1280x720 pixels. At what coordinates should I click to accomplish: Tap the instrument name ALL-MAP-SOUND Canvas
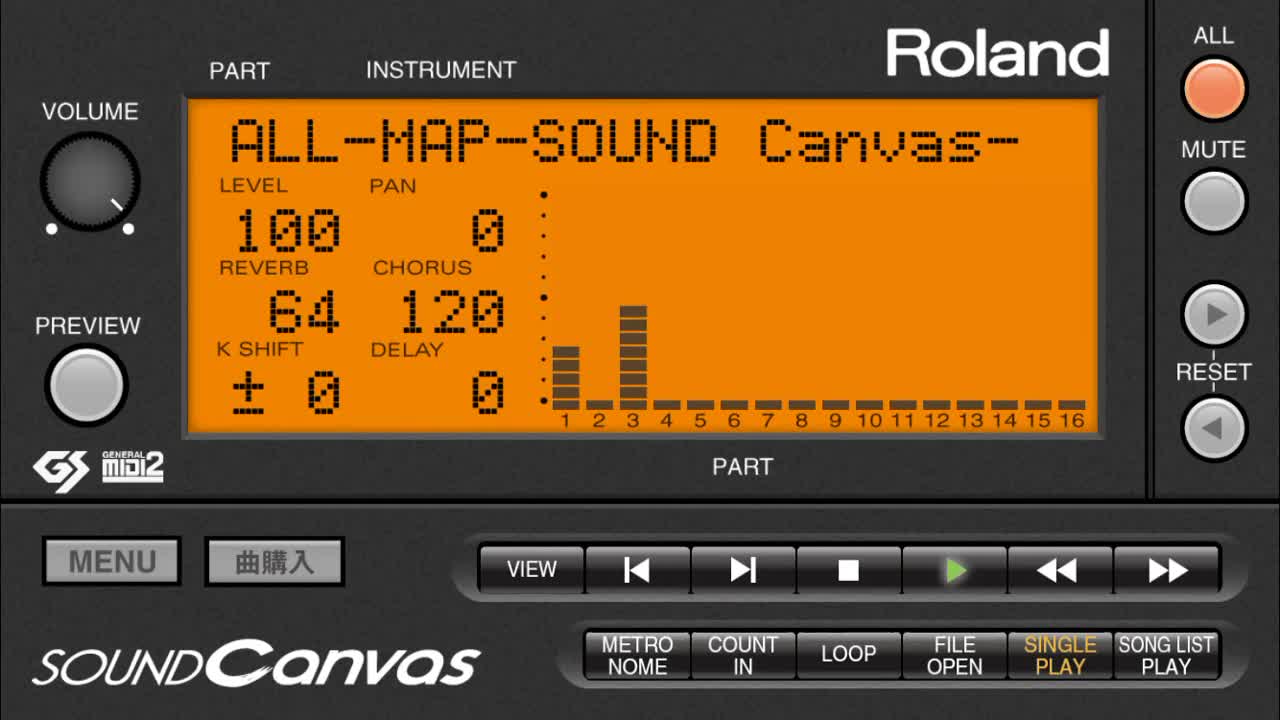623,141
